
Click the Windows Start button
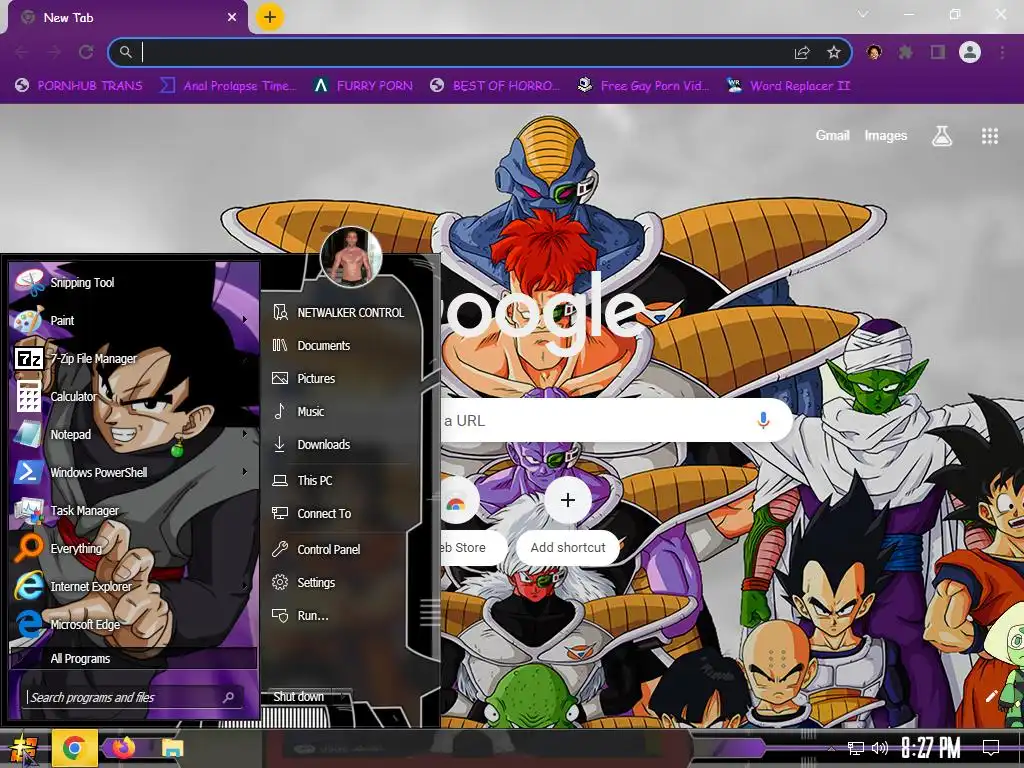click(24, 749)
